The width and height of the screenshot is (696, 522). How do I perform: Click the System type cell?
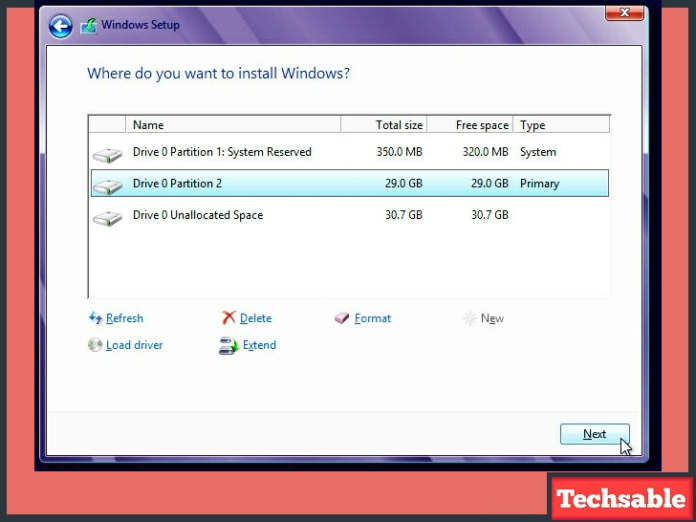(x=538, y=152)
